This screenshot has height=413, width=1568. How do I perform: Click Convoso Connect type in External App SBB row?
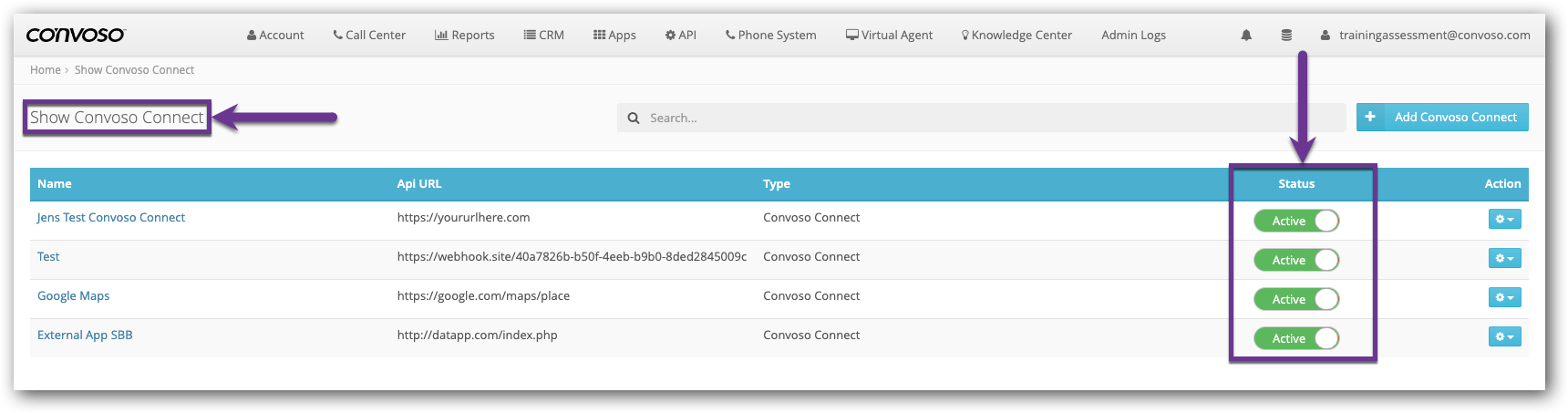point(811,336)
